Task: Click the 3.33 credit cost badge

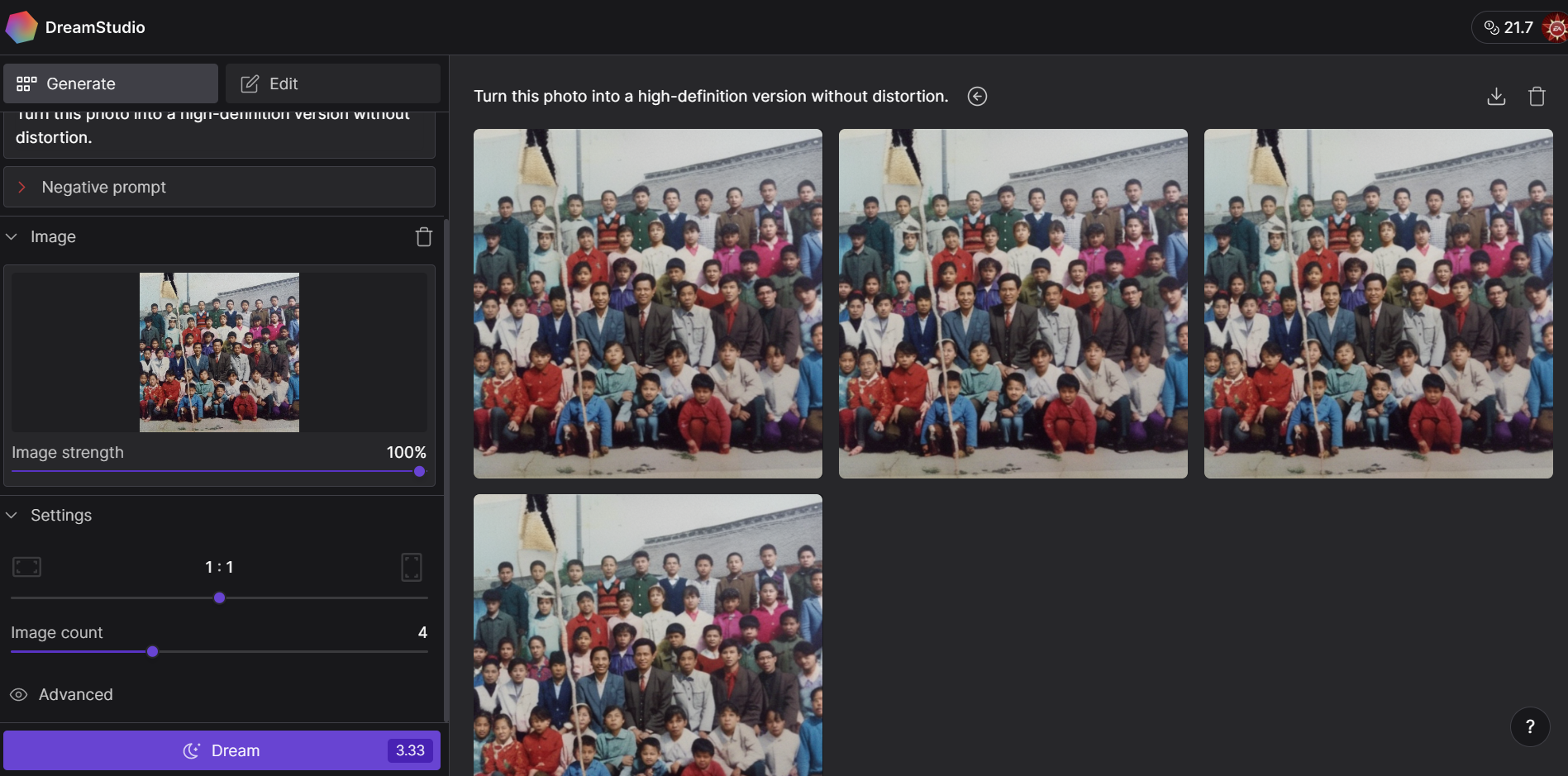Action: pos(410,750)
